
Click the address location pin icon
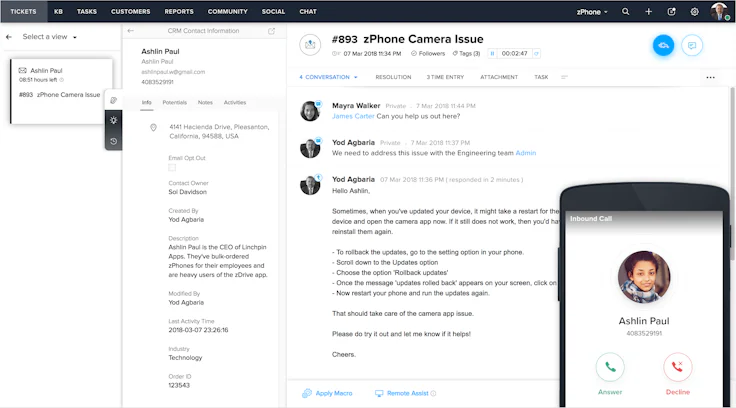click(x=153, y=128)
